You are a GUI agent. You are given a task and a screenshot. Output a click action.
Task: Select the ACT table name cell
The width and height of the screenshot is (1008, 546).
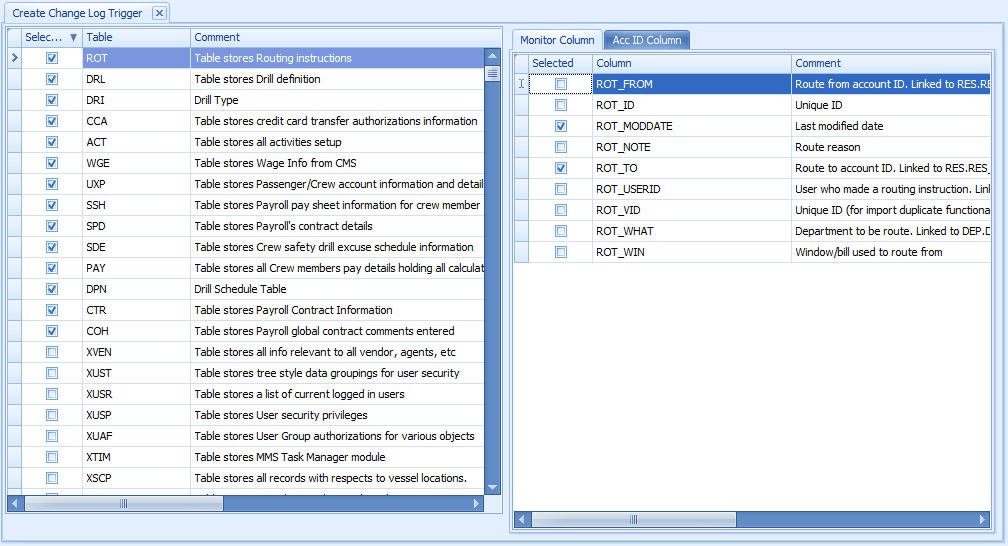pos(136,142)
